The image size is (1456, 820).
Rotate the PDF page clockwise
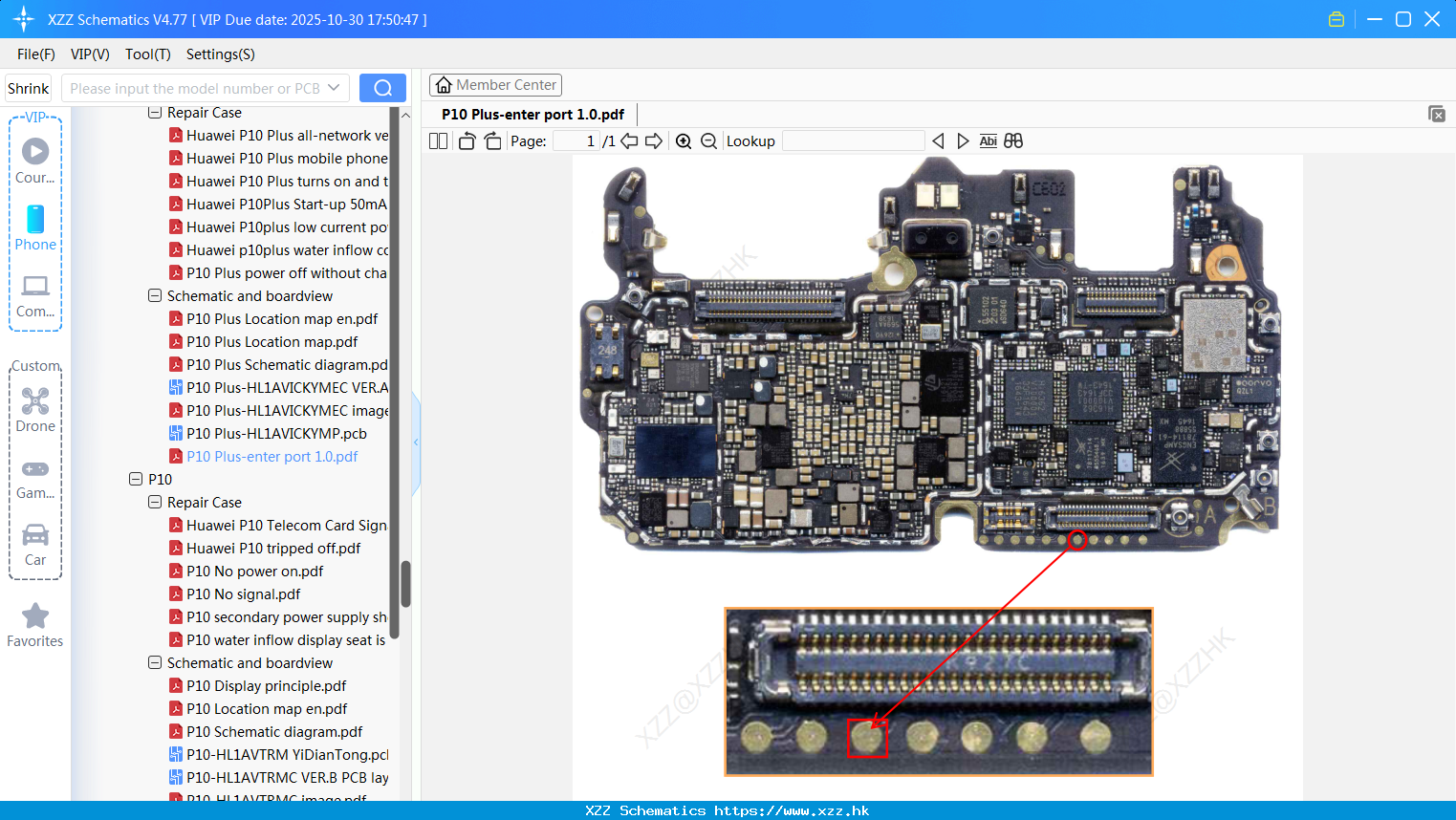click(x=492, y=141)
